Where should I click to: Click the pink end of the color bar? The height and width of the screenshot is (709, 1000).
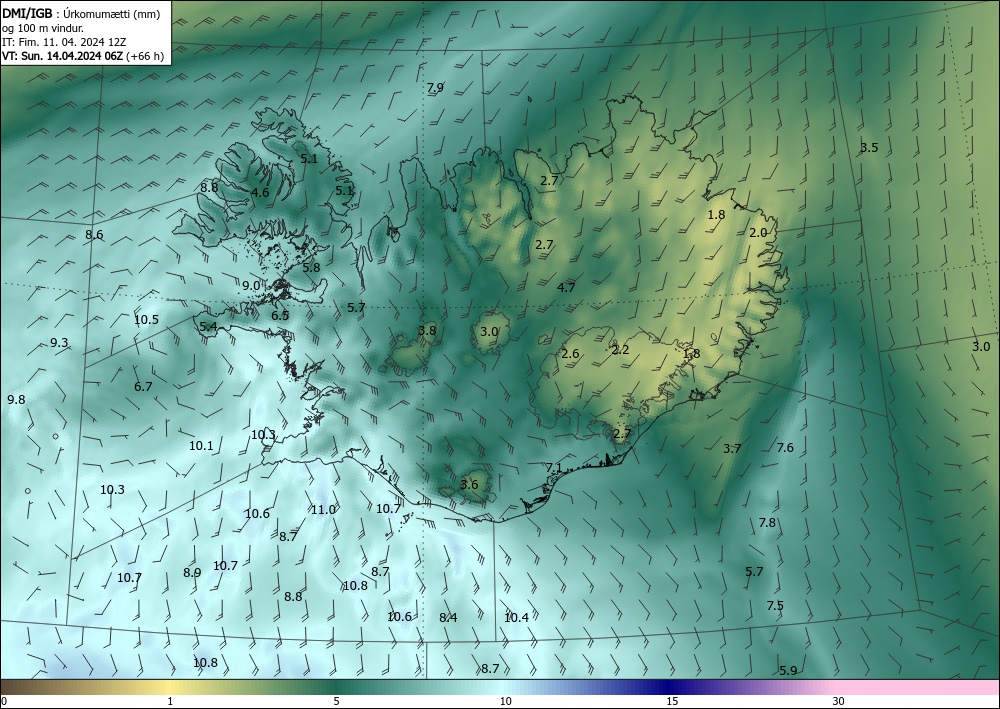point(918,687)
